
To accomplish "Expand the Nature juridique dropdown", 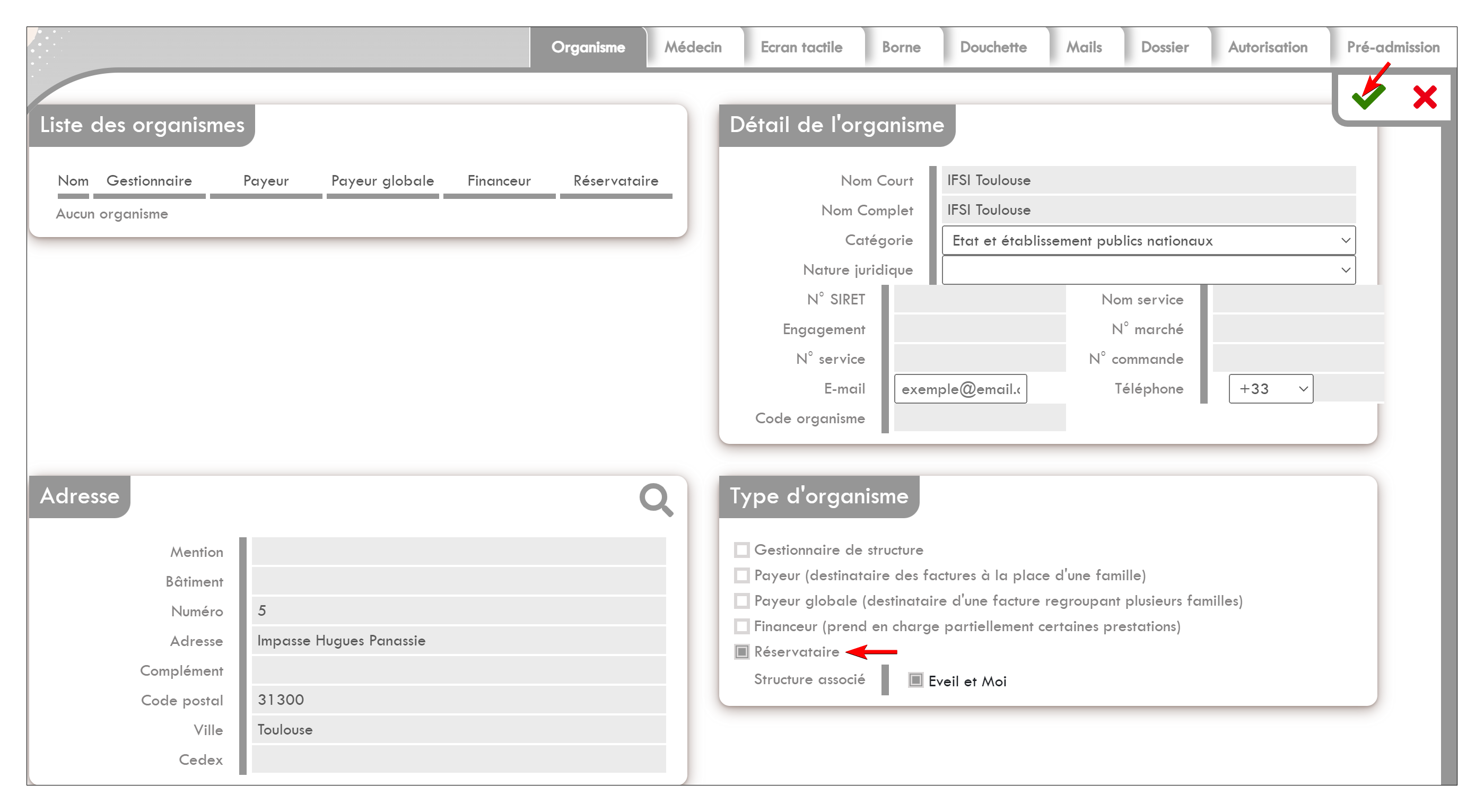I will pyautogui.click(x=1148, y=270).
